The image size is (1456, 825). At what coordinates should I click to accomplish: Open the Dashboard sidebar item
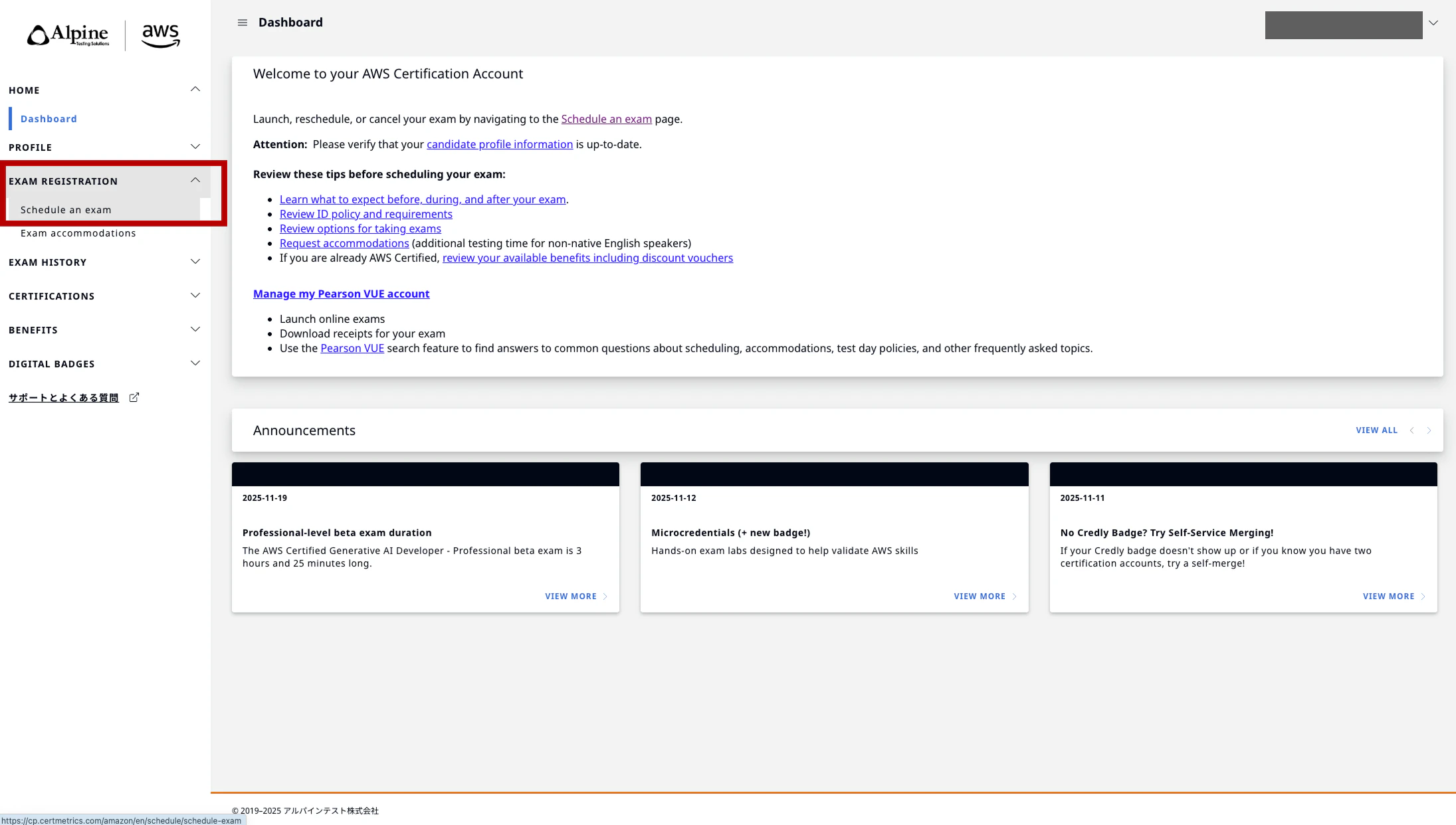click(x=49, y=119)
